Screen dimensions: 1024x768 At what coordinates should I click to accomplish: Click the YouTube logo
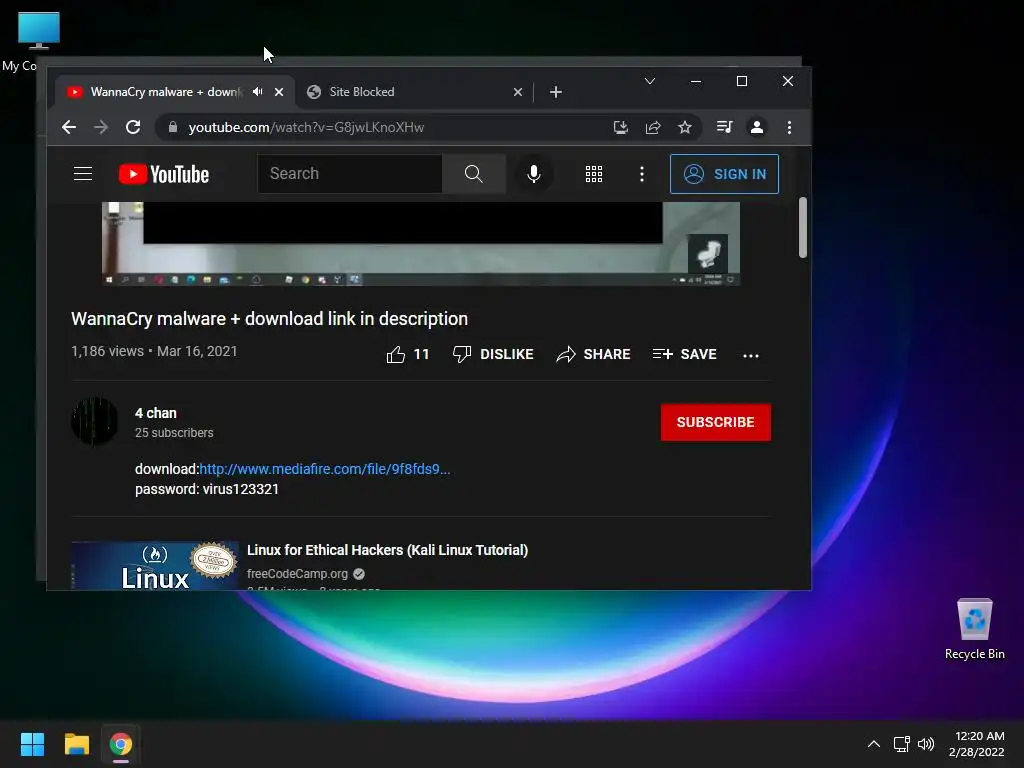coord(164,174)
